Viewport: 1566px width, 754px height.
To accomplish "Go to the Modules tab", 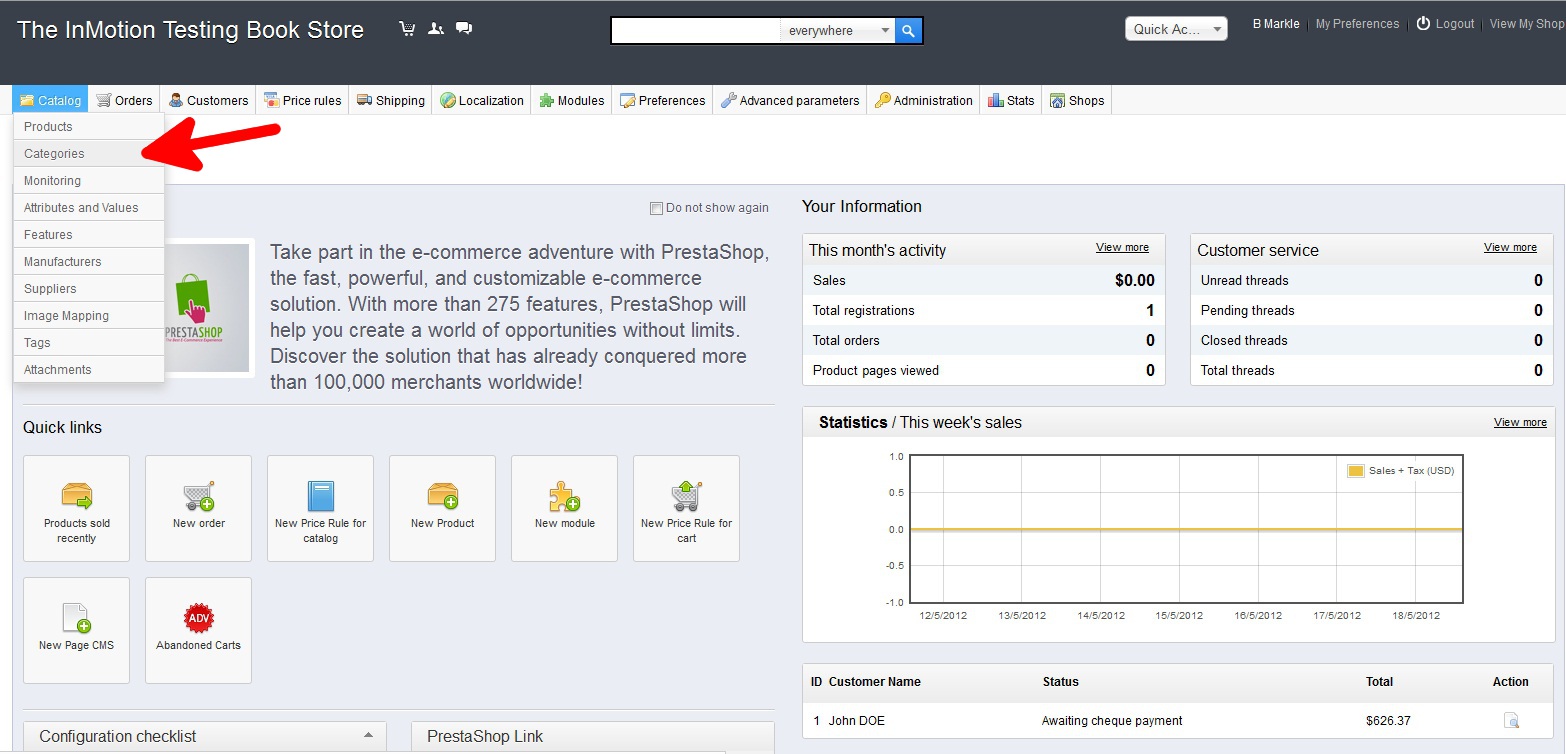I will click(x=571, y=100).
